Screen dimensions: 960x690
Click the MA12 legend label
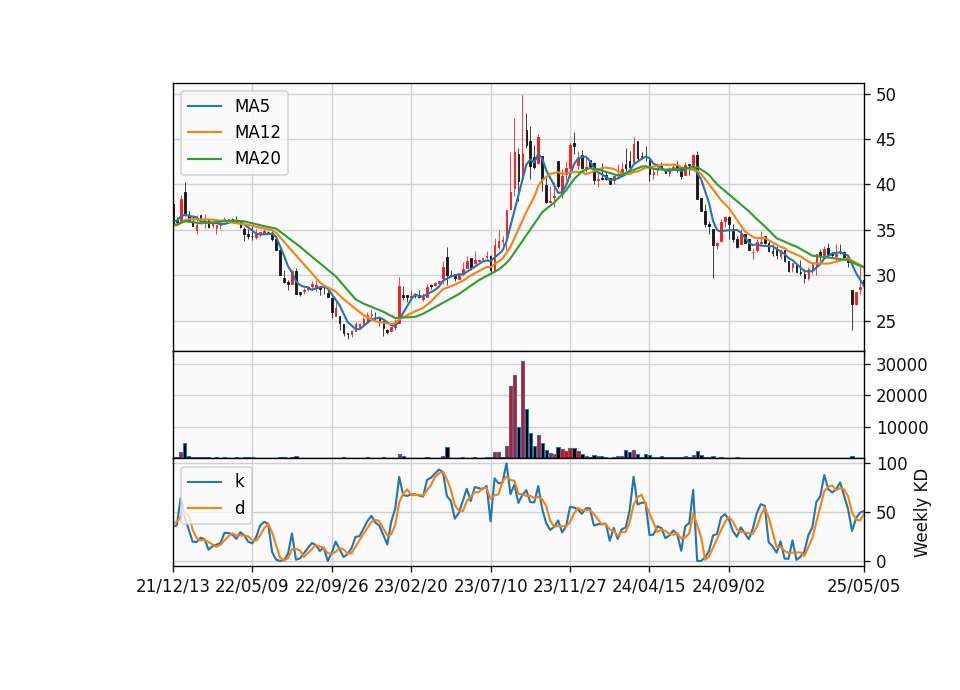(257, 132)
